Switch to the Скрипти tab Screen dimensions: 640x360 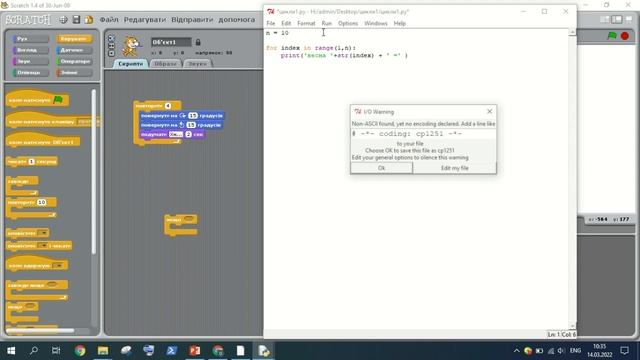click(x=130, y=64)
